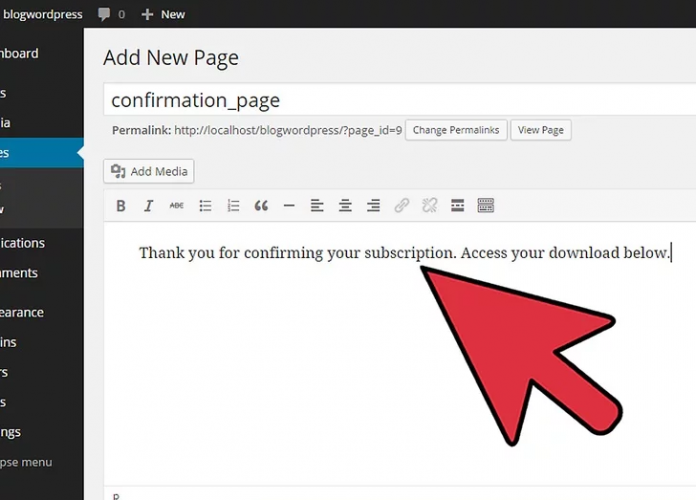Open the comments bubble in admin bar

click(x=111, y=14)
